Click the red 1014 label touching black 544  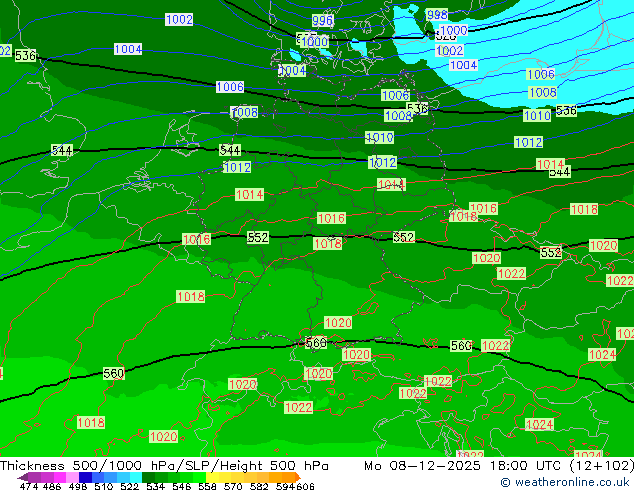click(550, 164)
